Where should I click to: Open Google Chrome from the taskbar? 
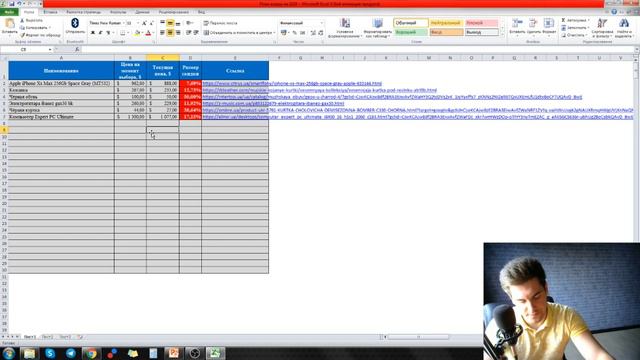point(91,353)
